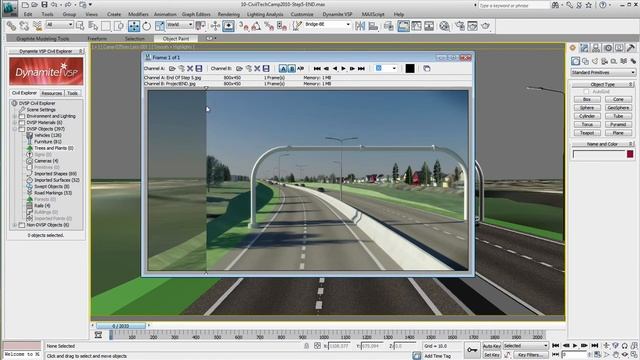Create a Cylinder primitive
Screen dimensions: 640x360
587,116
